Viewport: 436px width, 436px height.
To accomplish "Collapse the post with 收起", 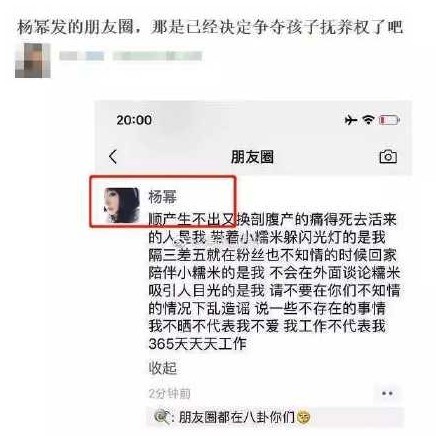I will (163, 368).
